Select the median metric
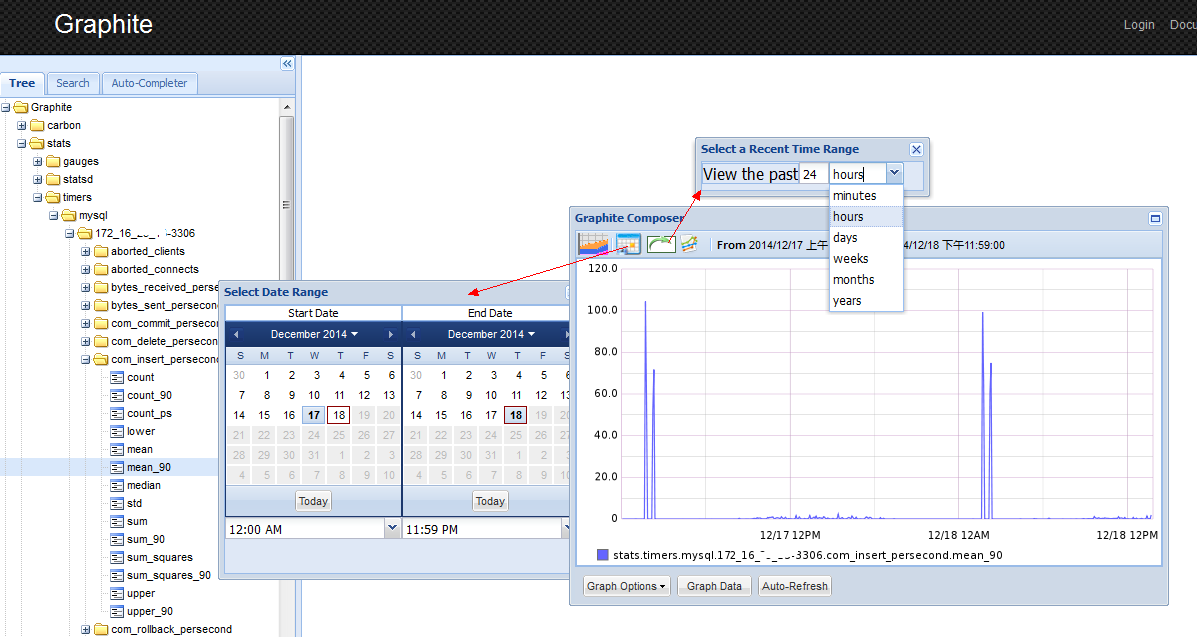This screenshot has width=1197, height=637. (144, 485)
